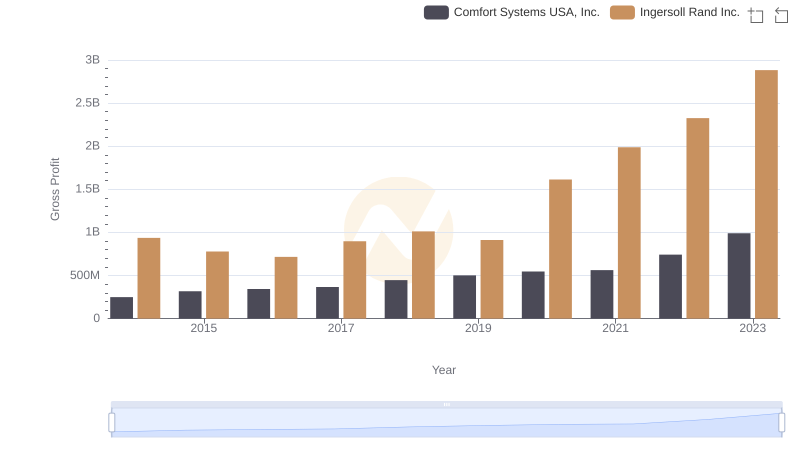Click the zoom reset icon
The width and height of the screenshot is (800, 461).
(781, 15)
